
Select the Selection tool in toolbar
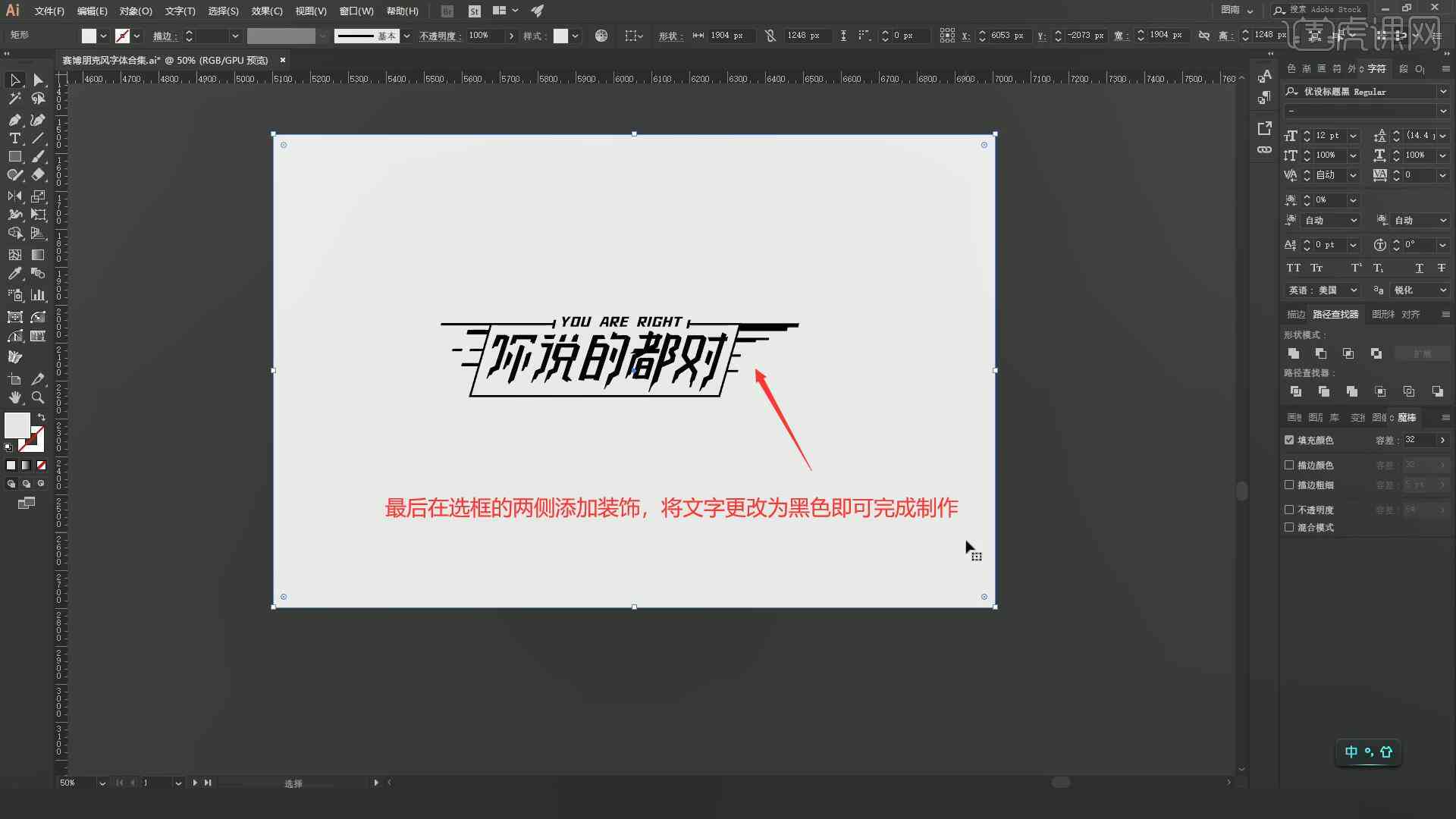tap(14, 79)
